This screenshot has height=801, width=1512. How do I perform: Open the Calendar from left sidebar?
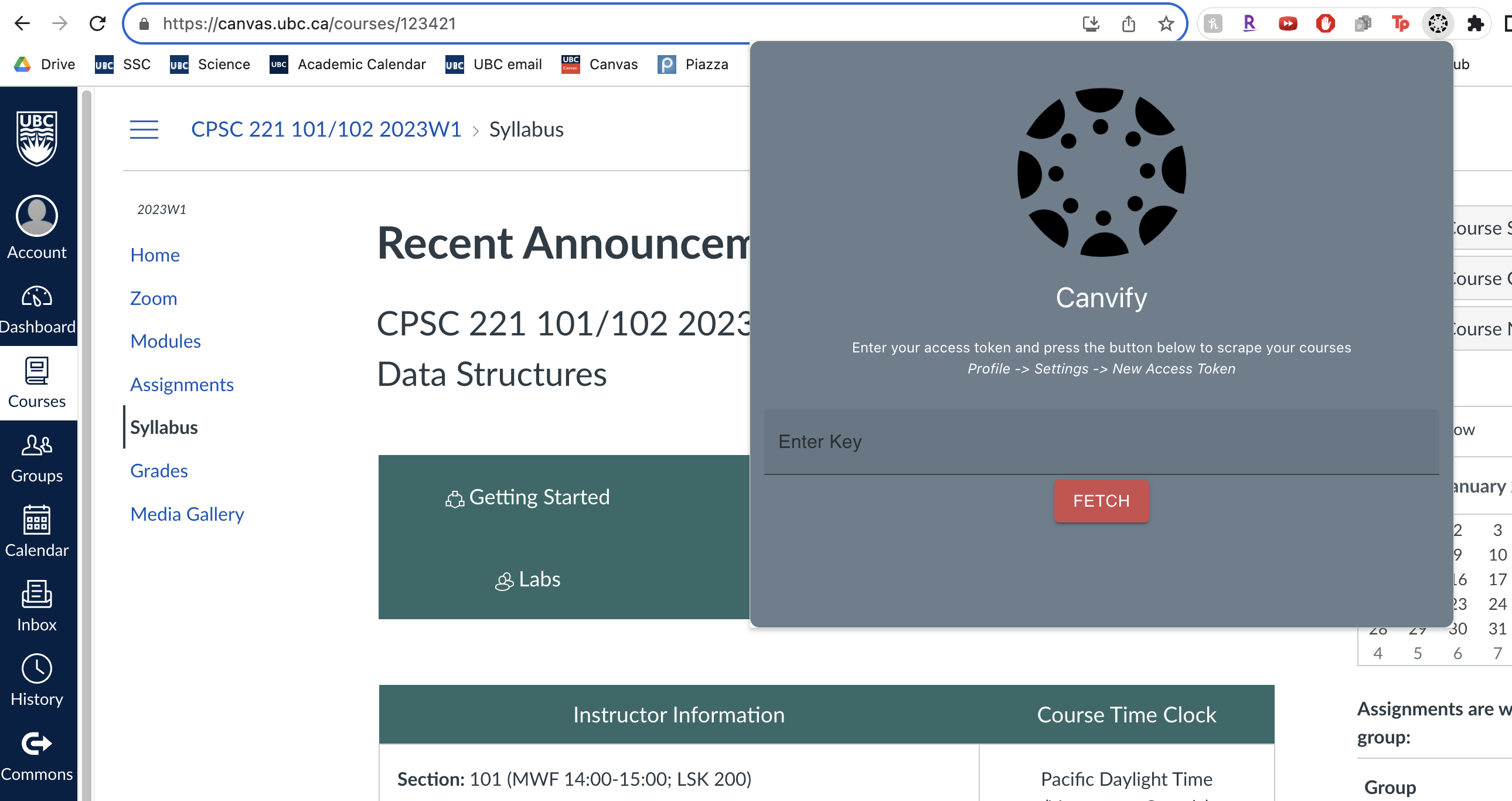tap(37, 532)
